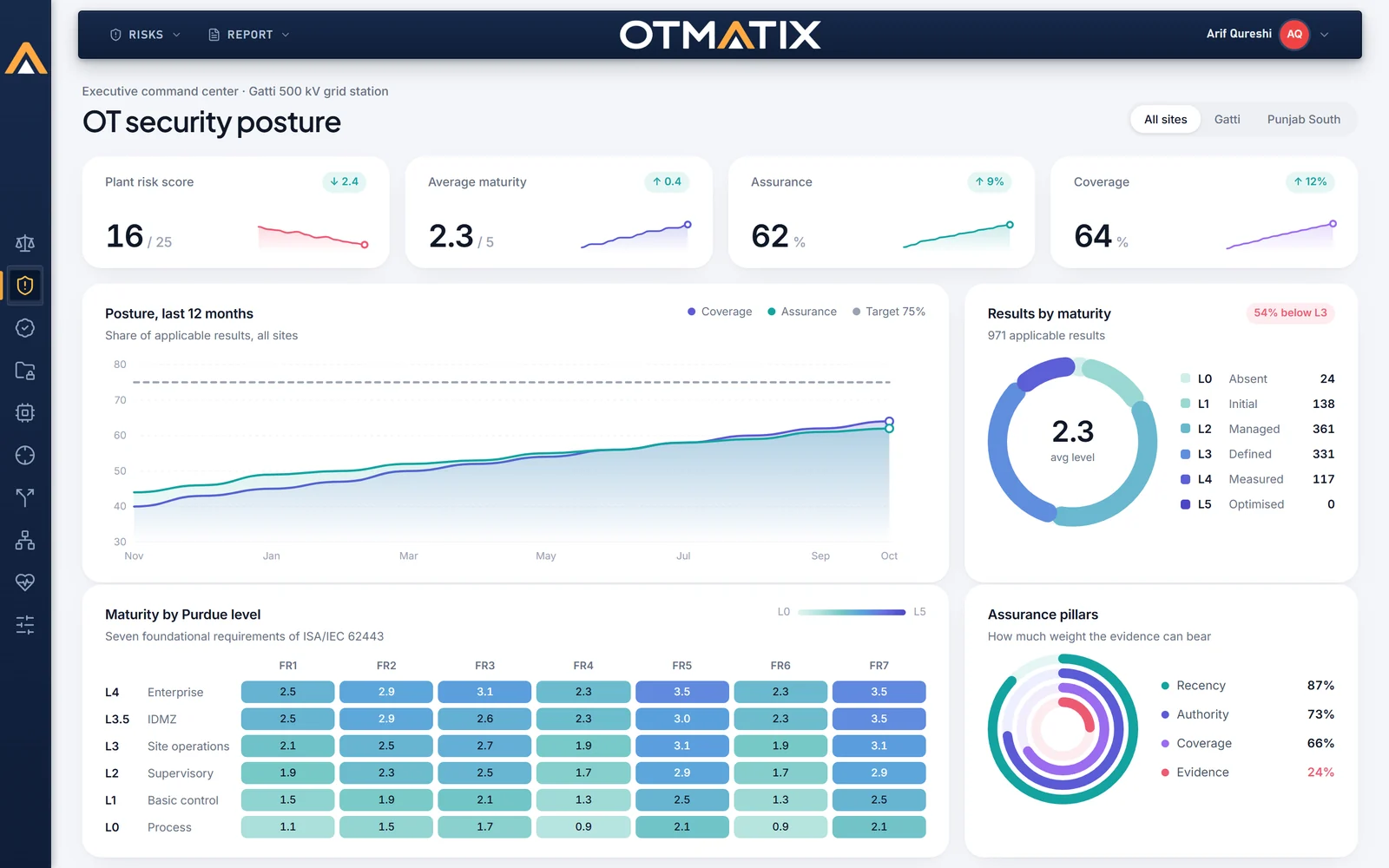The image size is (1389, 868).
Task: Click the FR7 column header
Action: (x=879, y=666)
